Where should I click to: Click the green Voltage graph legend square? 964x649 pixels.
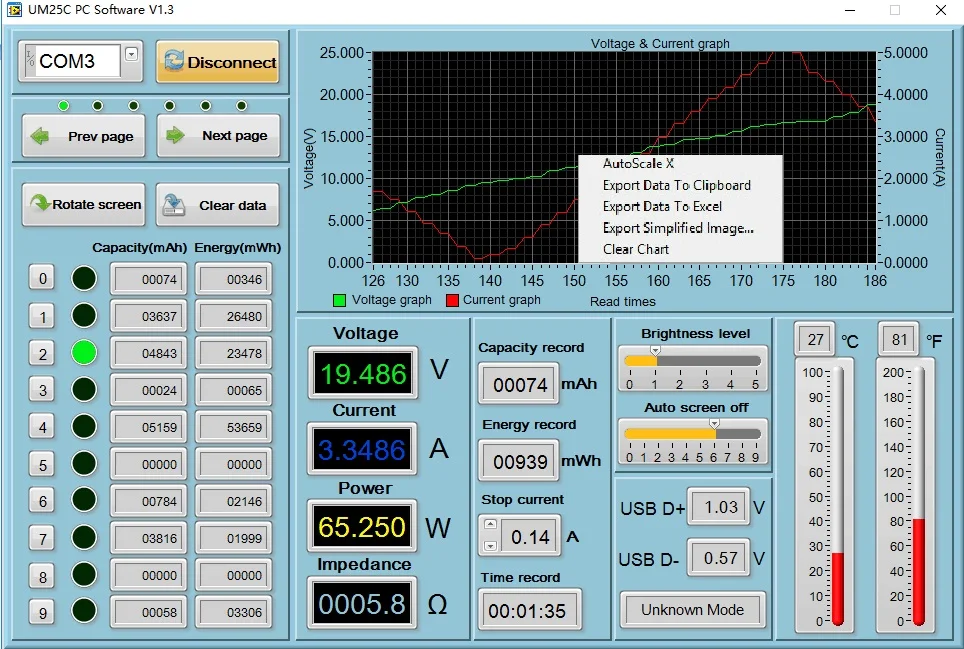point(339,301)
